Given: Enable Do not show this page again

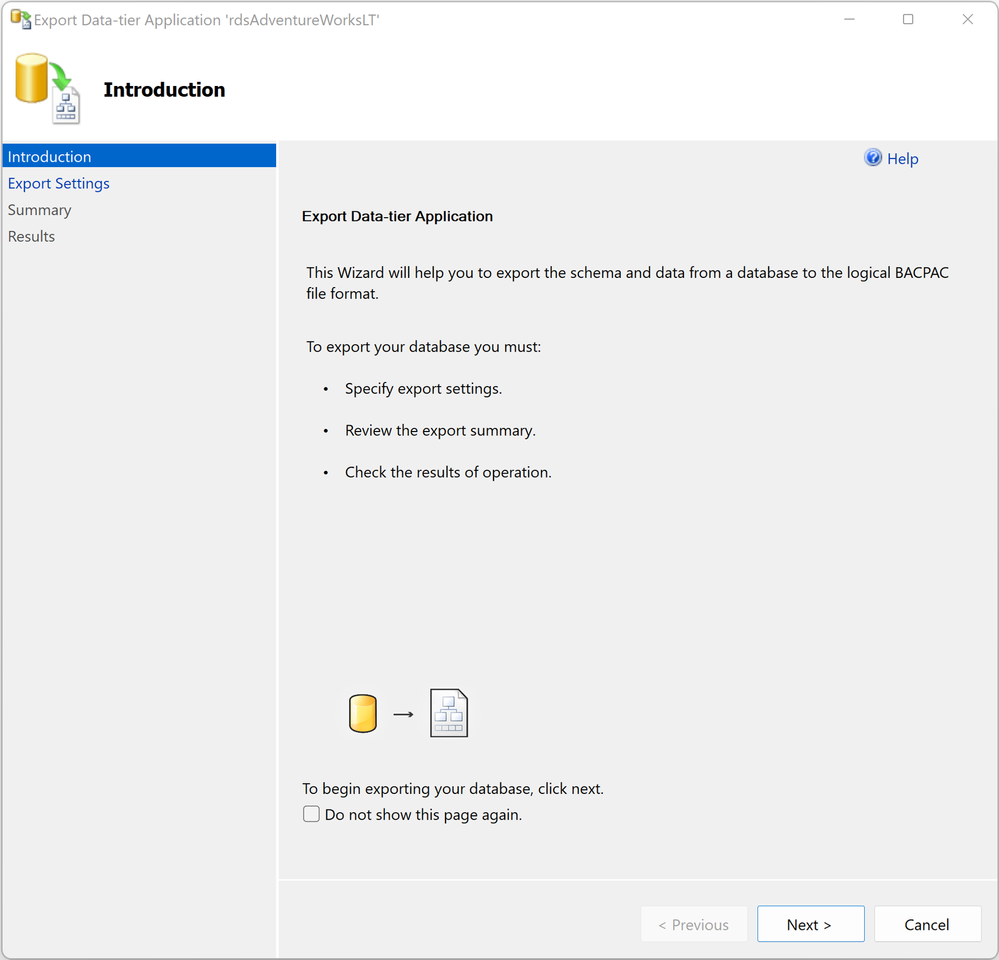Looking at the screenshot, I should click(311, 814).
